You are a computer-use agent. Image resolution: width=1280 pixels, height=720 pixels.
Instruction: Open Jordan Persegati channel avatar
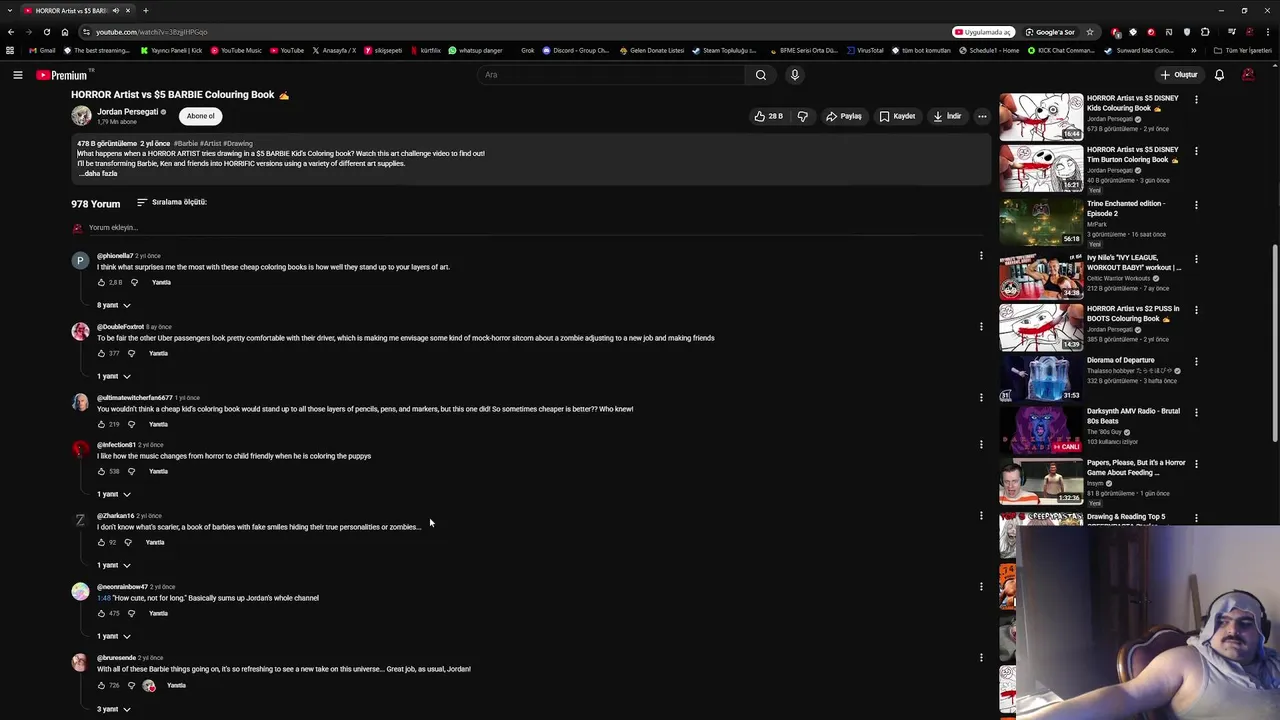tap(81, 116)
